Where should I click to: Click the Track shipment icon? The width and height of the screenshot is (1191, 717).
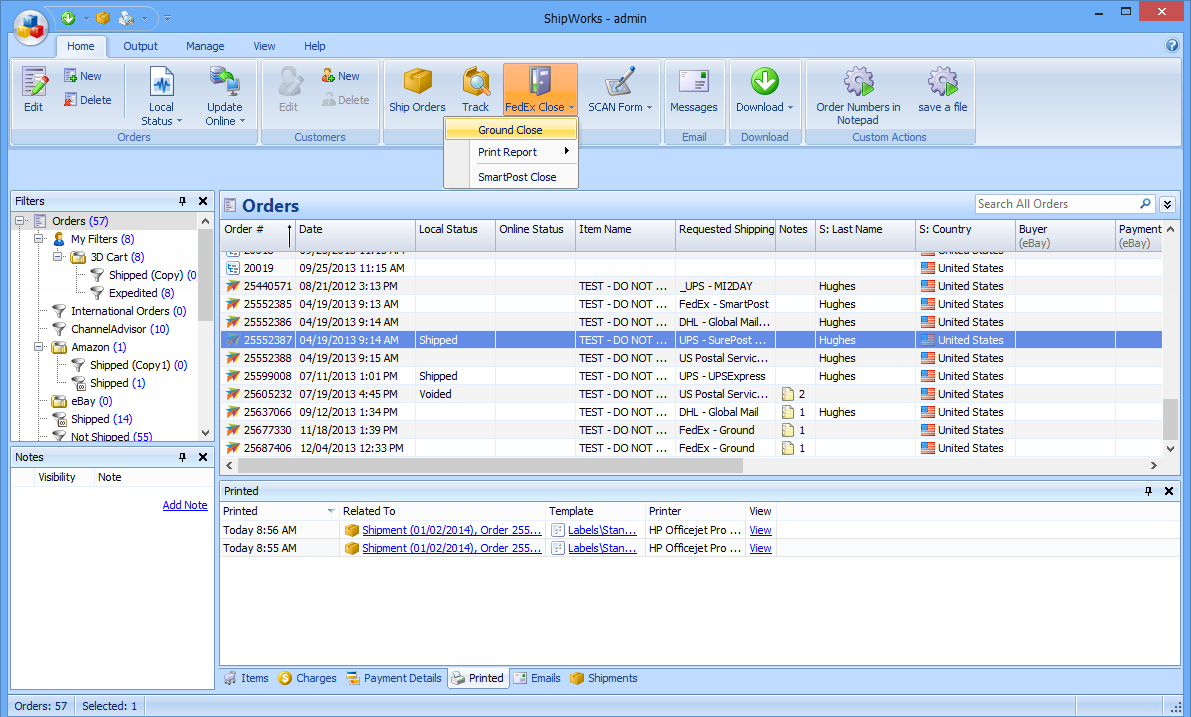pyautogui.click(x=475, y=82)
